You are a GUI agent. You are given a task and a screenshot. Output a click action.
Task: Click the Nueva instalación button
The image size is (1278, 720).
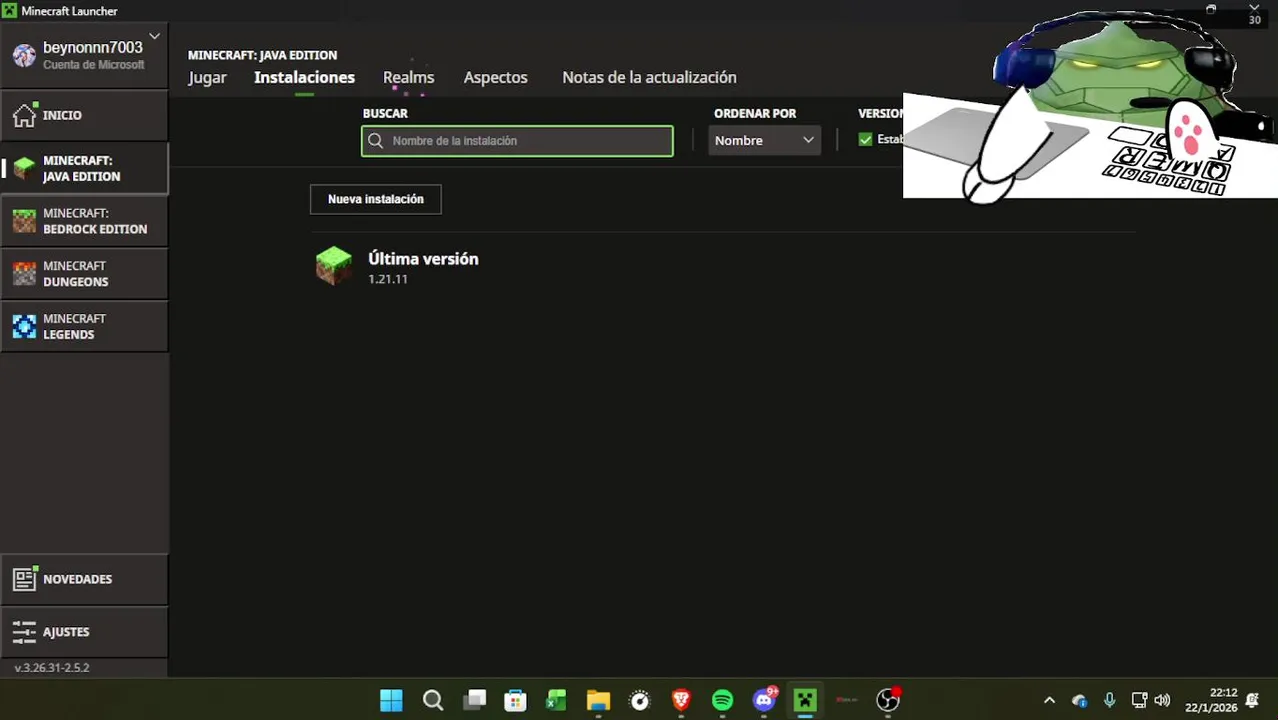coord(375,199)
